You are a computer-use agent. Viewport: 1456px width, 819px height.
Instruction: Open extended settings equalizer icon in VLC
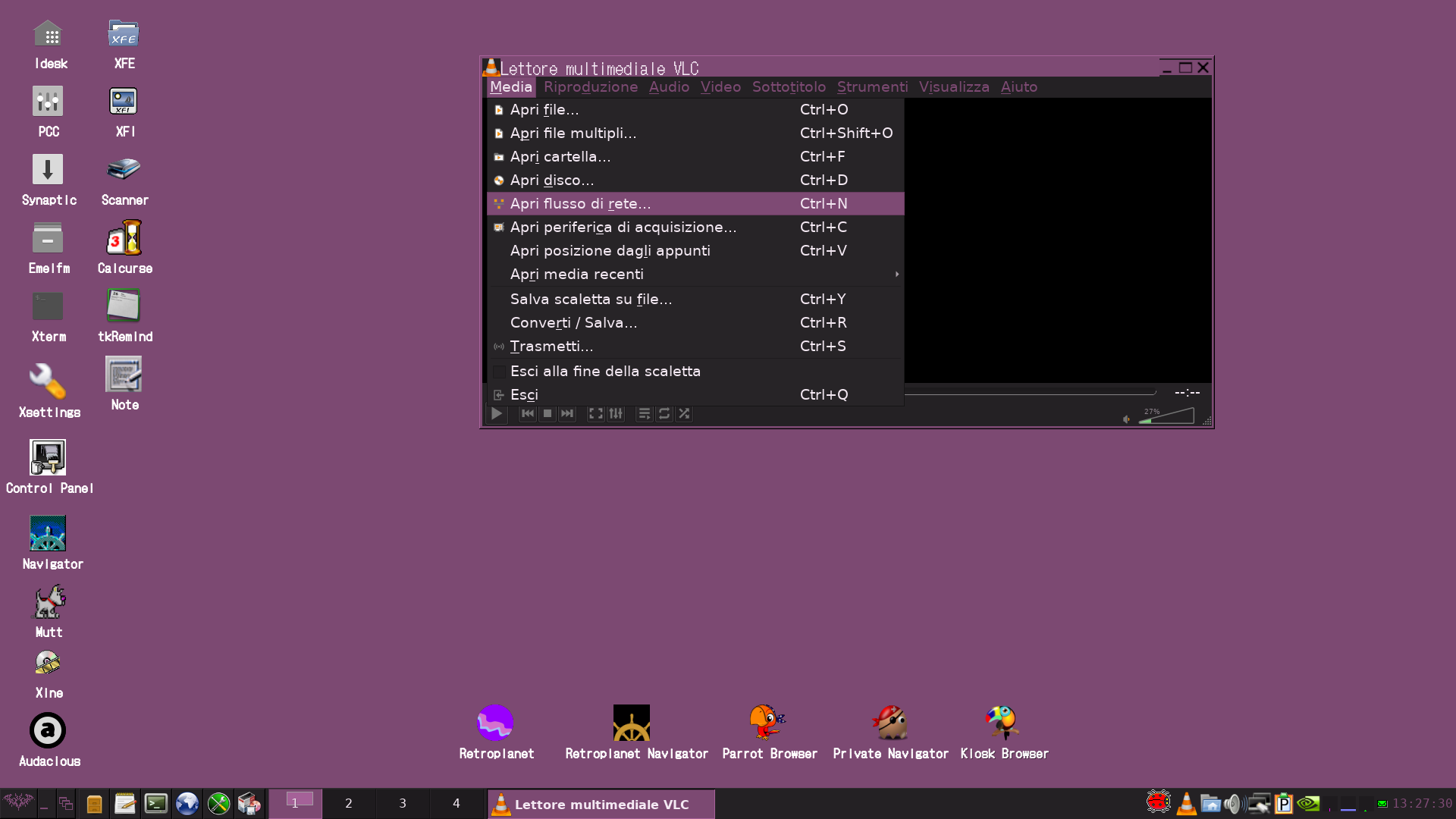point(616,414)
